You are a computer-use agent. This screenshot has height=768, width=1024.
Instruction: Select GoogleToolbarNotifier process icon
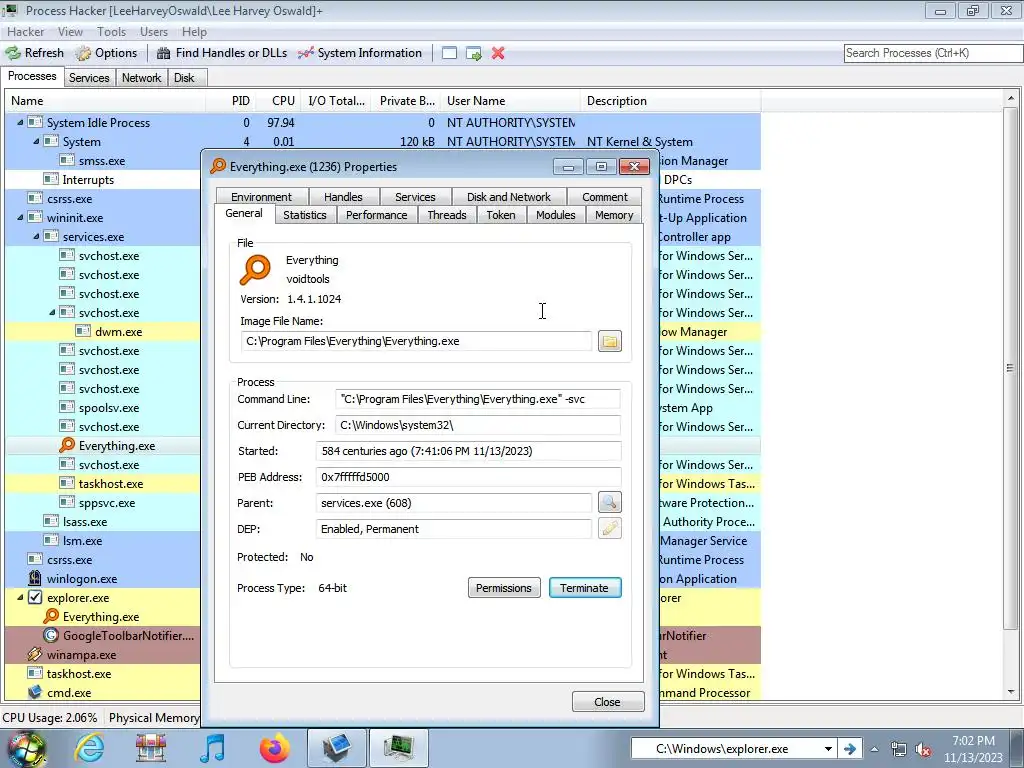click(51, 635)
